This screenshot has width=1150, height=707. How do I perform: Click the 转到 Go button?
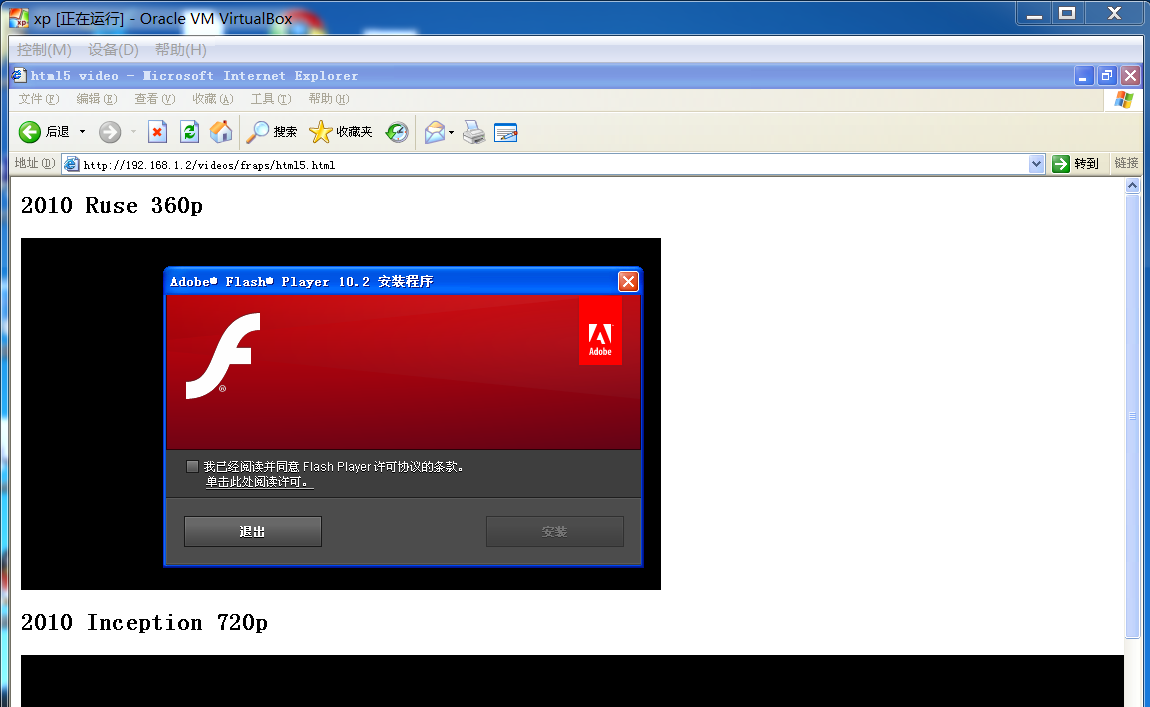click(1076, 164)
